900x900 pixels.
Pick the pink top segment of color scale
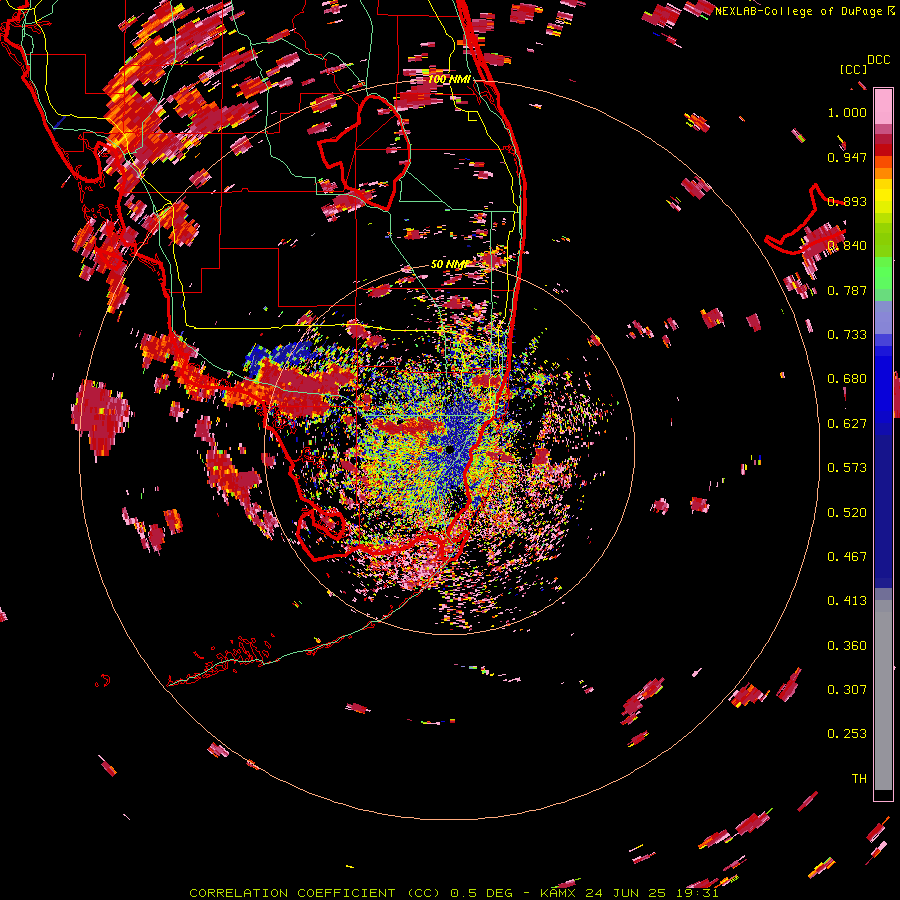click(x=883, y=106)
